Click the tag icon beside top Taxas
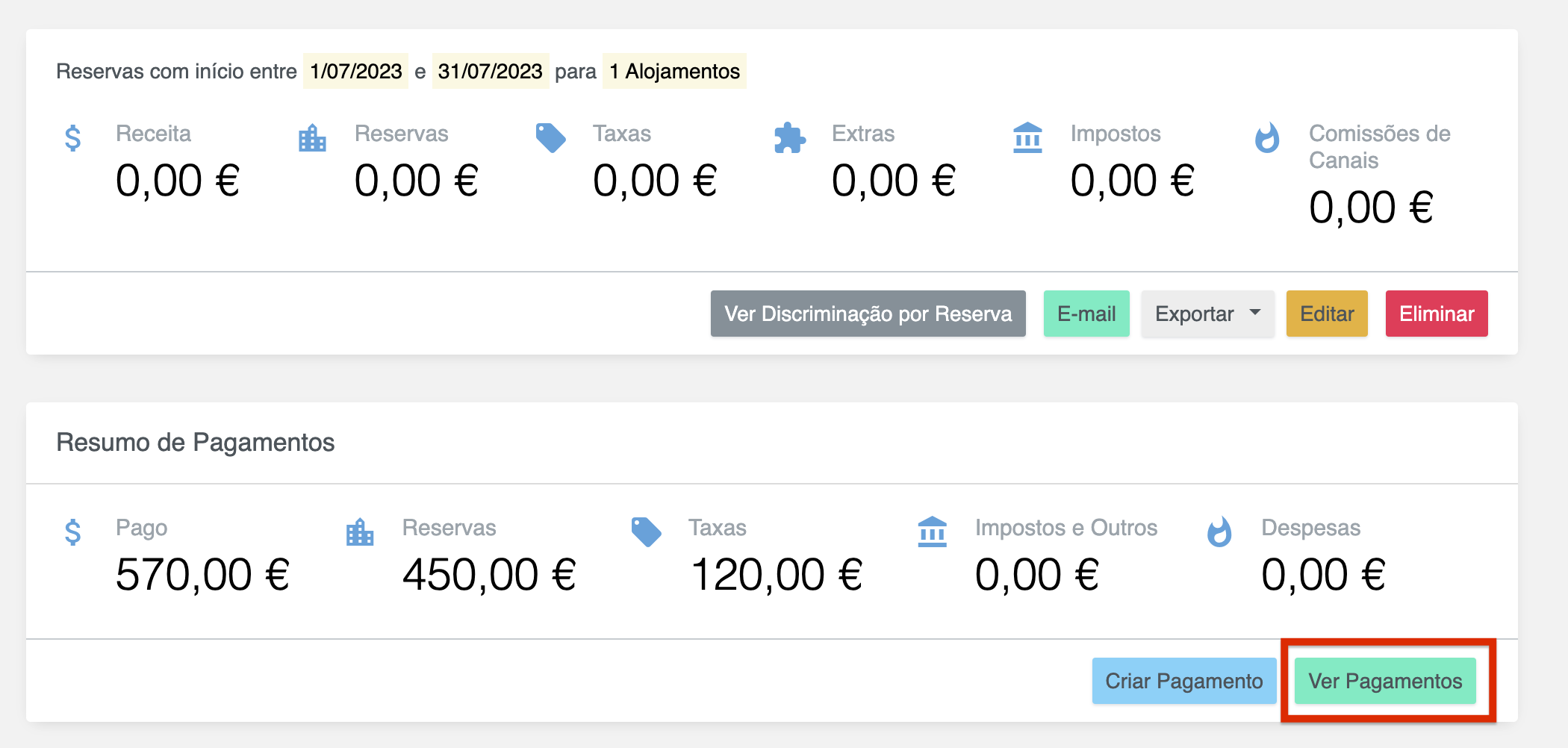Image resolution: width=1568 pixels, height=748 pixels. coord(550,138)
